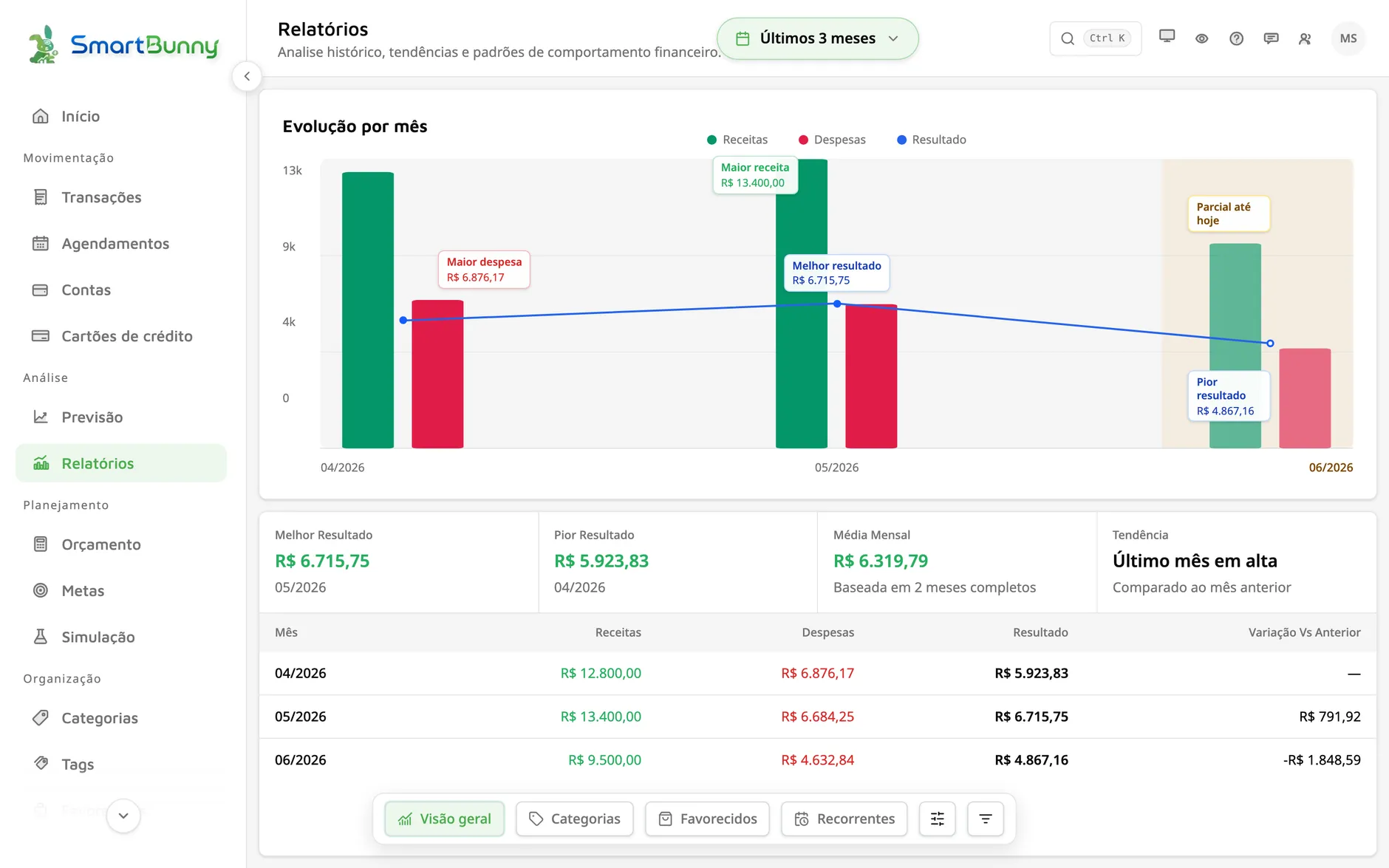Click the Melhor resultado chart label
The height and width of the screenshot is (868, 1389).
(836, 273)
